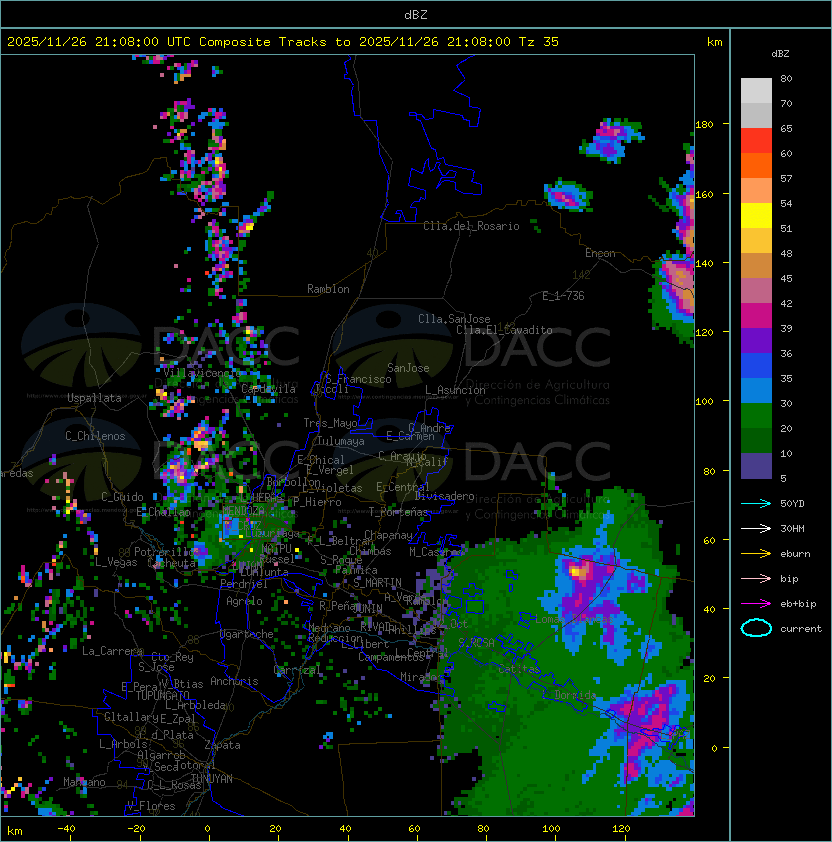Click the cyan 50YD arrow in the legend

point(756,504)
